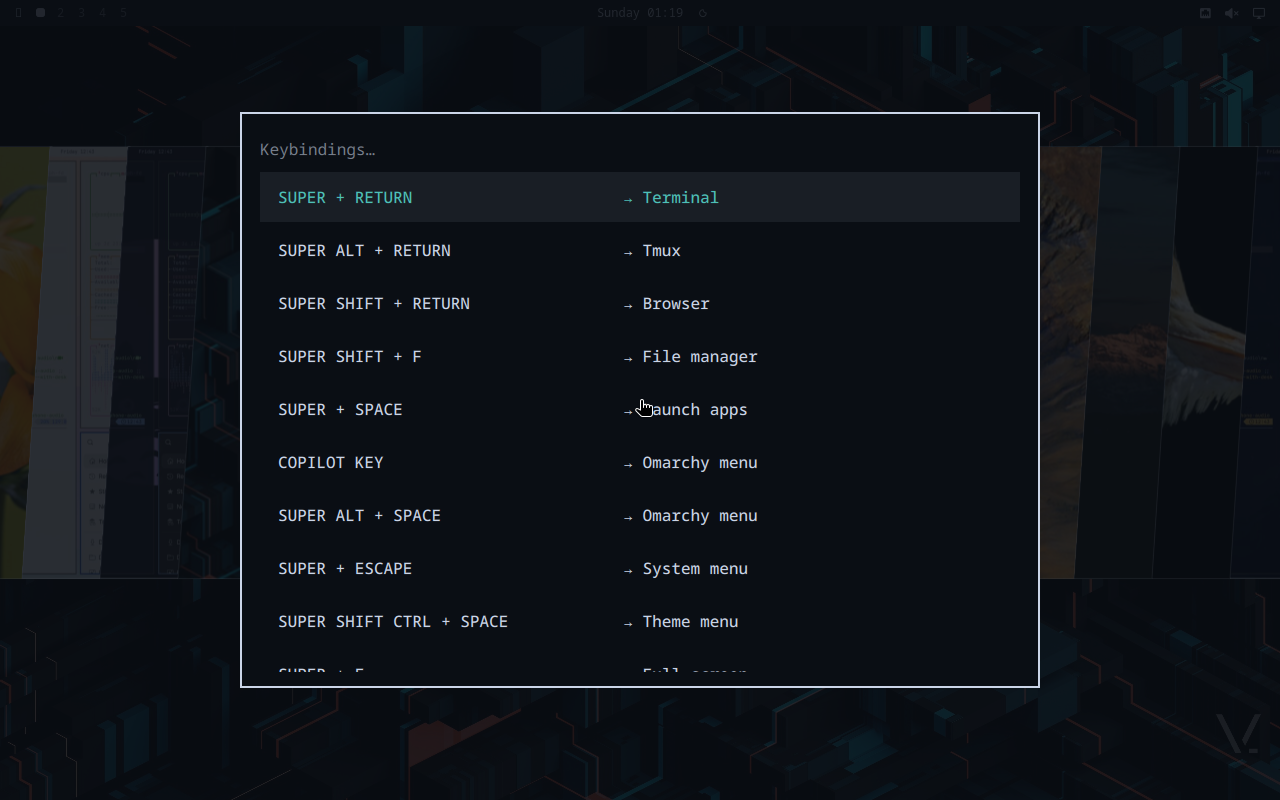Switch to workspace 5

coord(123,13)
